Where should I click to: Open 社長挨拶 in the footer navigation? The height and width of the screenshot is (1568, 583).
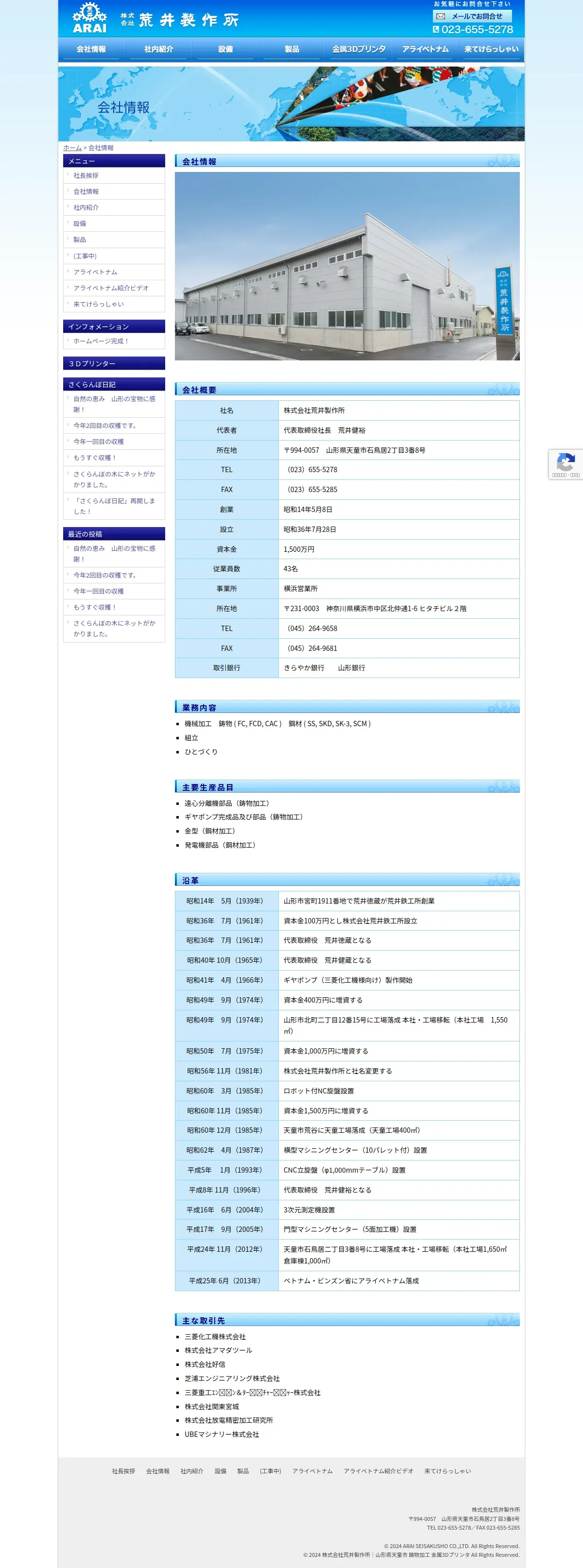[x=123, y=1471]
